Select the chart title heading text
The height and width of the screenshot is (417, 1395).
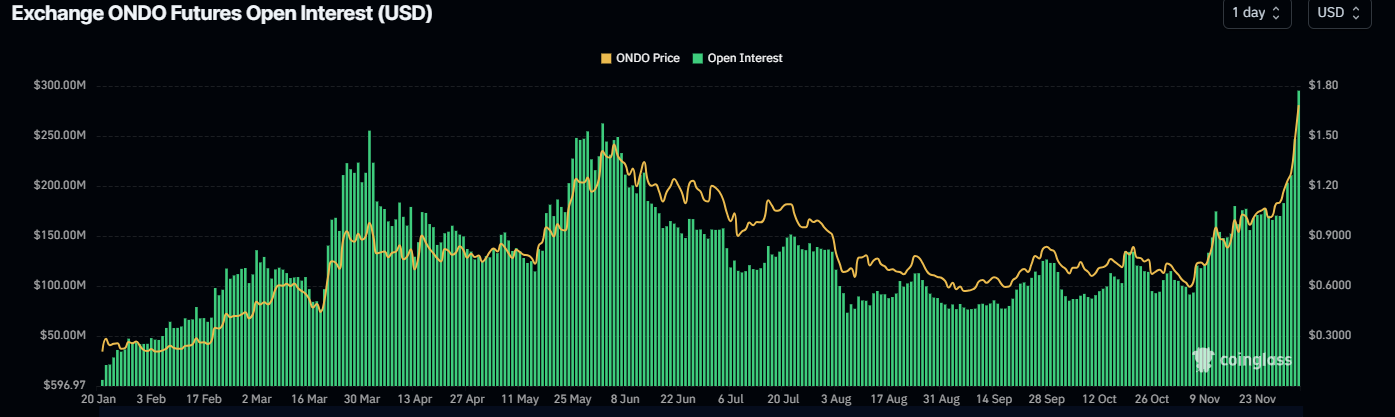point(222,14)
